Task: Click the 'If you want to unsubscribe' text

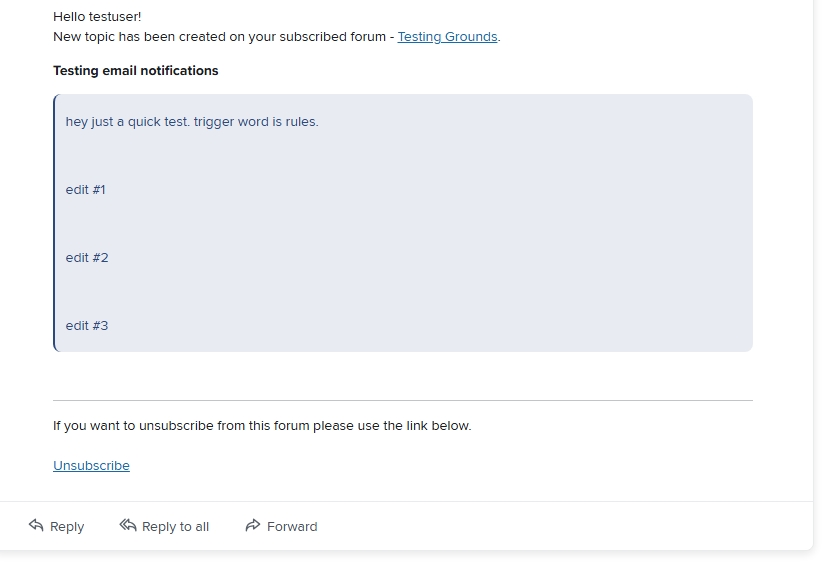Action: pyautogui.click(x=261, y=426)
